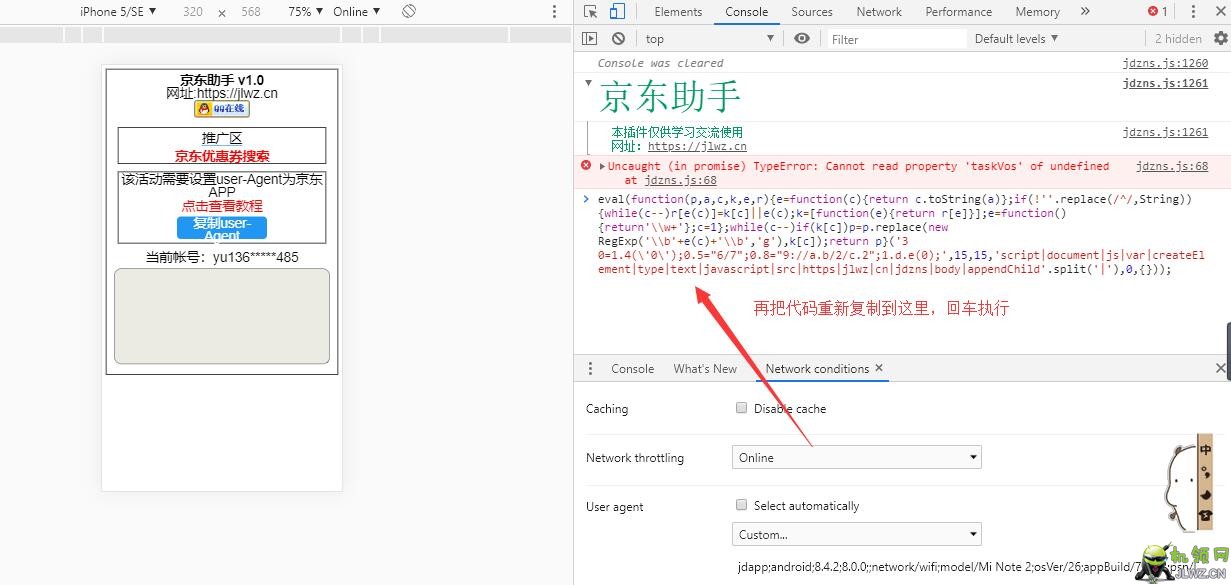The image size is (1231, 585).
Task: Open the jdzns.js:1260 source link
Action: (1165, 63)
